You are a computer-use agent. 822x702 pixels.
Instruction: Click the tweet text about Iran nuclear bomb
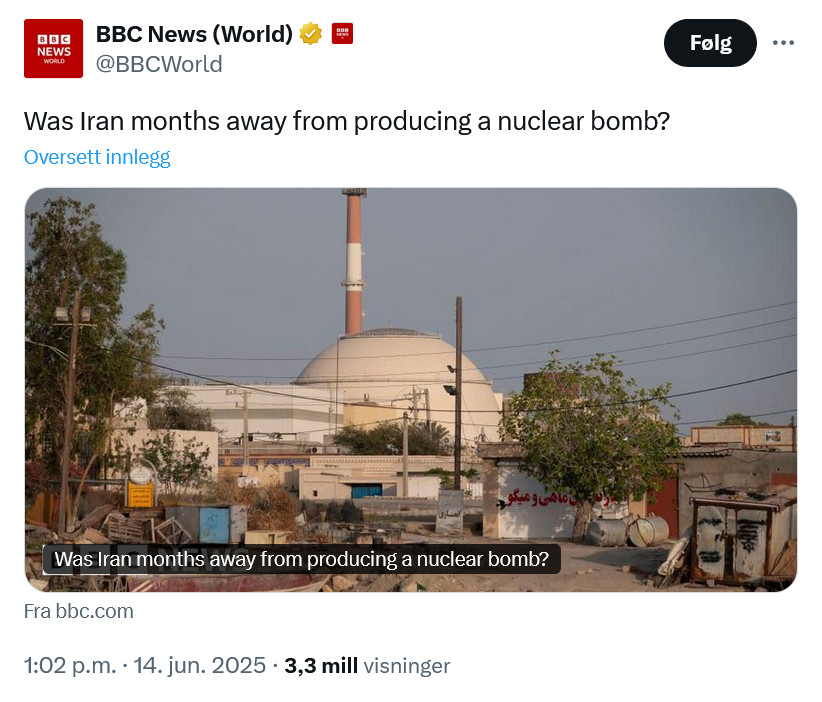coord(346,121)
